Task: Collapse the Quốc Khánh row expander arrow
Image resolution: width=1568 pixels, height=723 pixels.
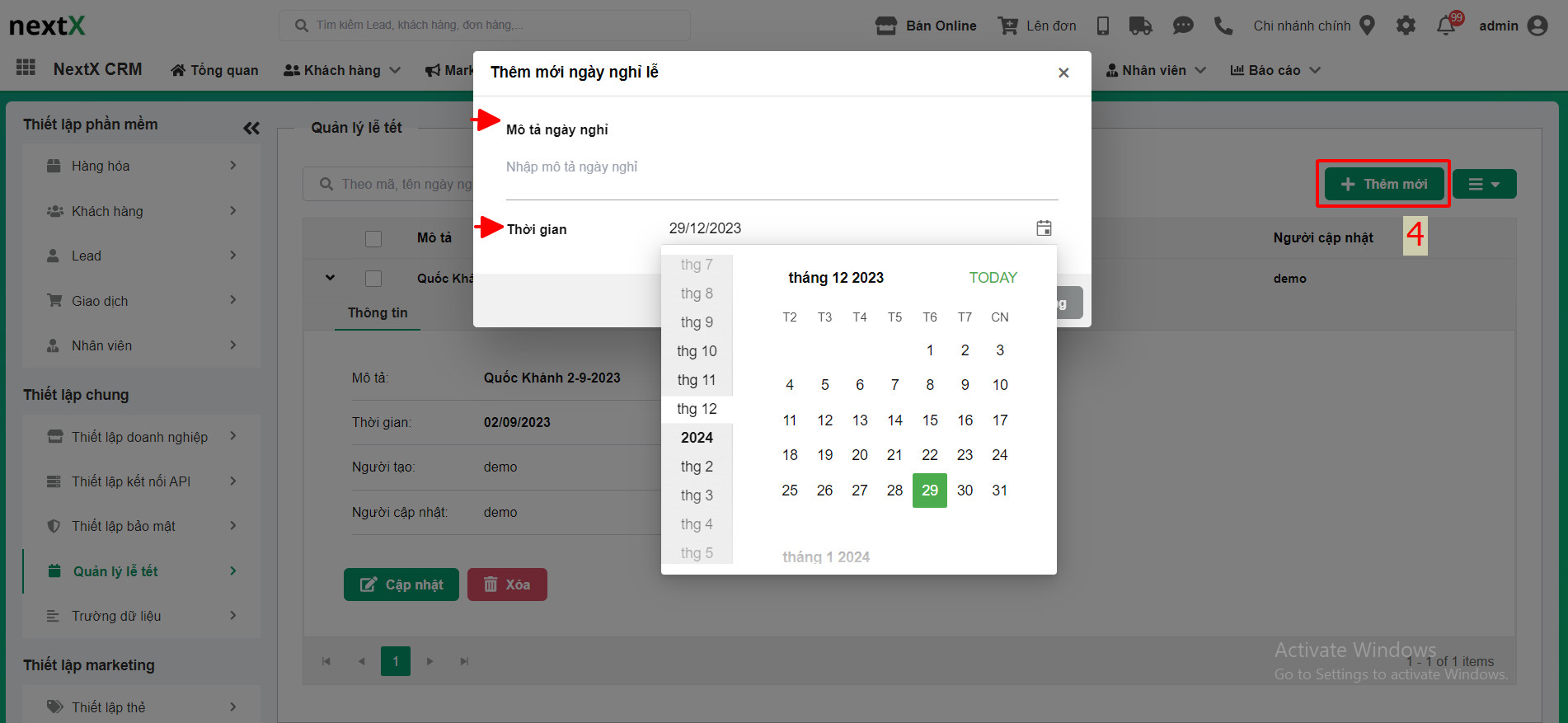Action: click(x=330, y=278)
